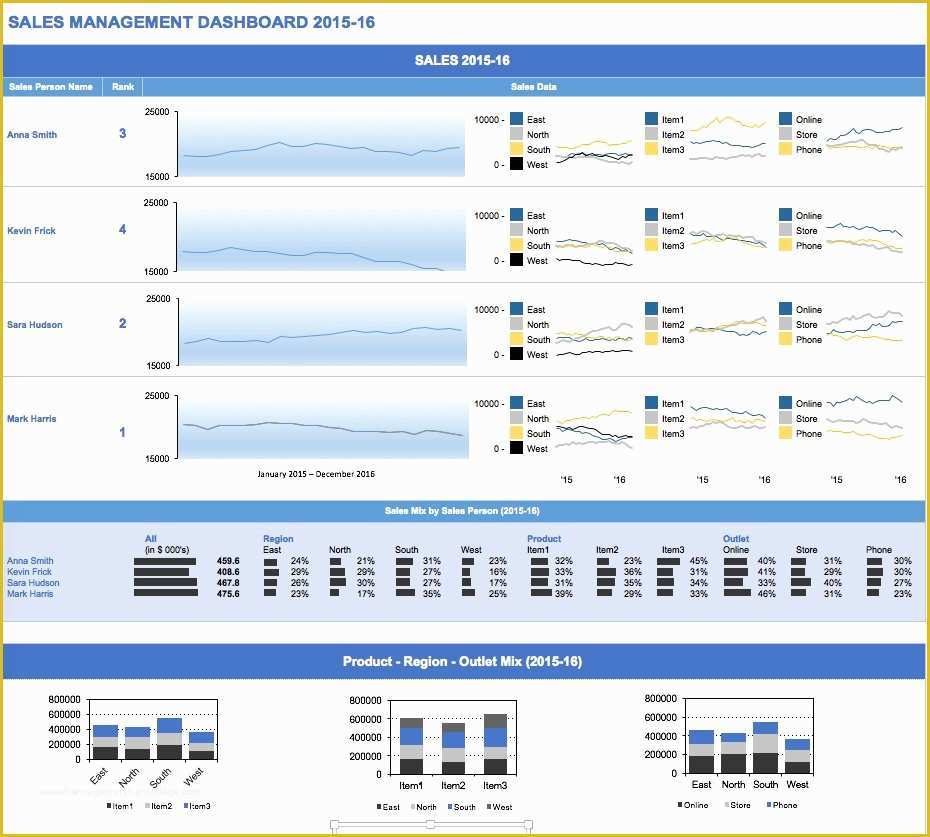930x837 pixels.
Task: Click the yellow South legend swatch in Kevin Frick's row
Action: [x=516, y=245]
